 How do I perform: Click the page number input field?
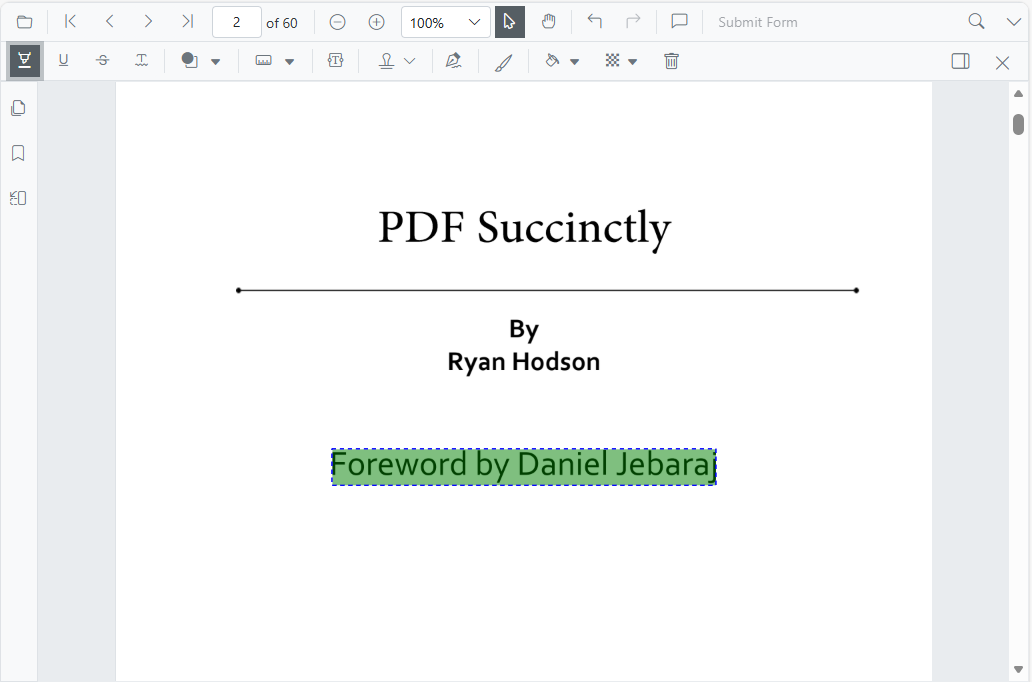(236, 22)
